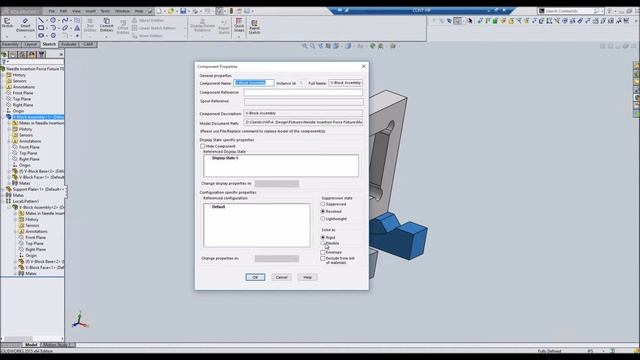This screenshot has height=360, width=640.
Task: Click the Search Commands box
Action: (570, 11)
